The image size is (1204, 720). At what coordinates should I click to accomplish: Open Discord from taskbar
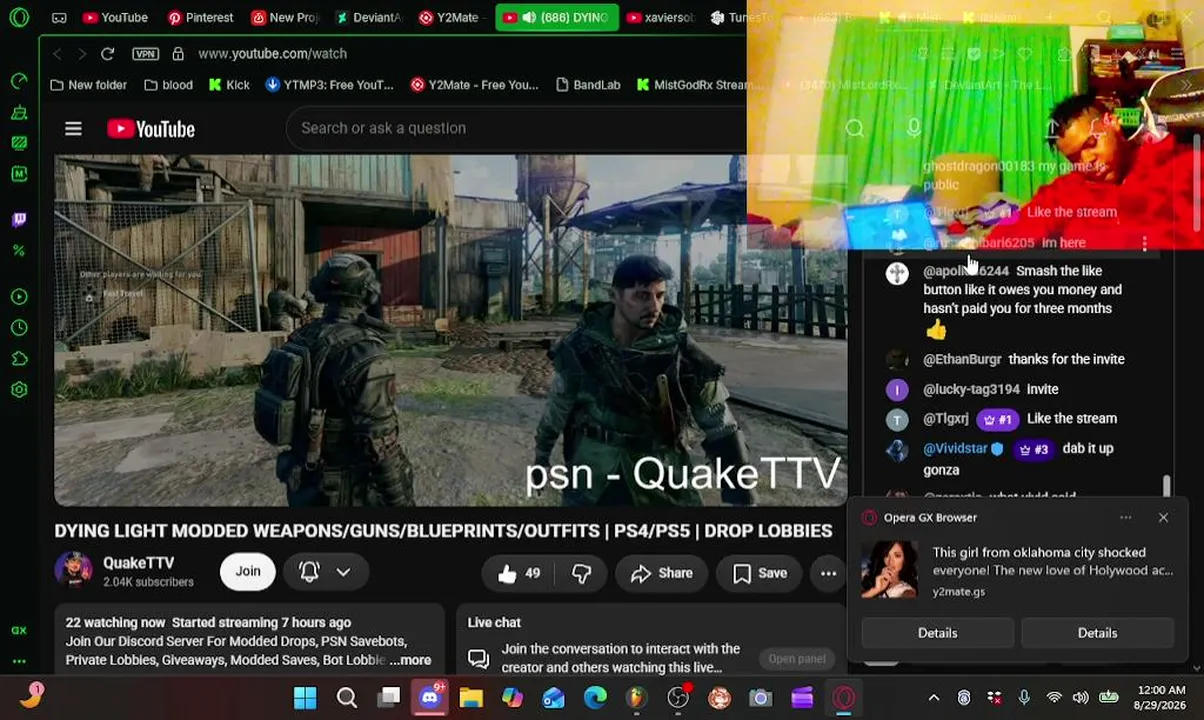430,697
